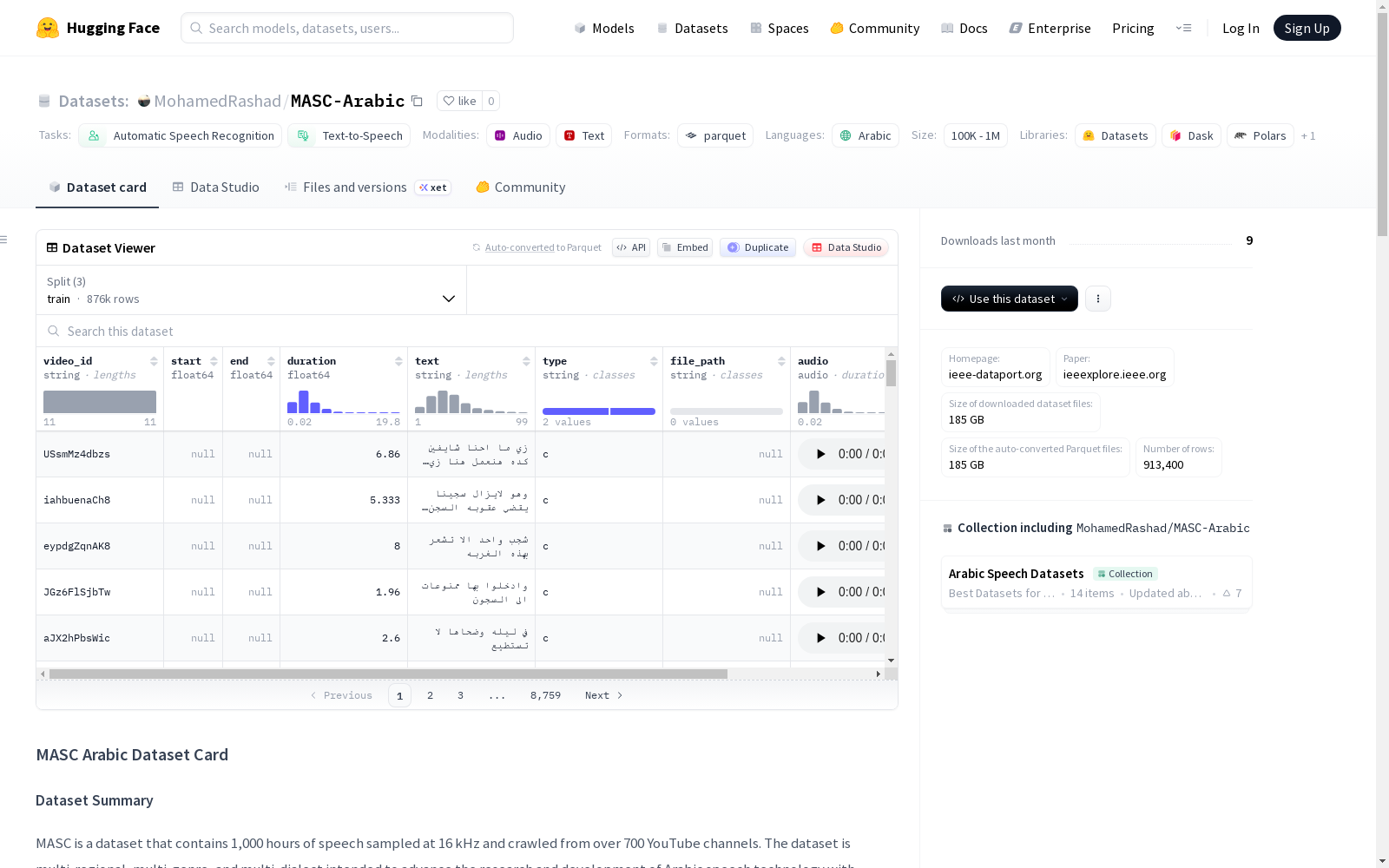
Task: Go to the Pricing page
Action: click(x=1133, y=28)
